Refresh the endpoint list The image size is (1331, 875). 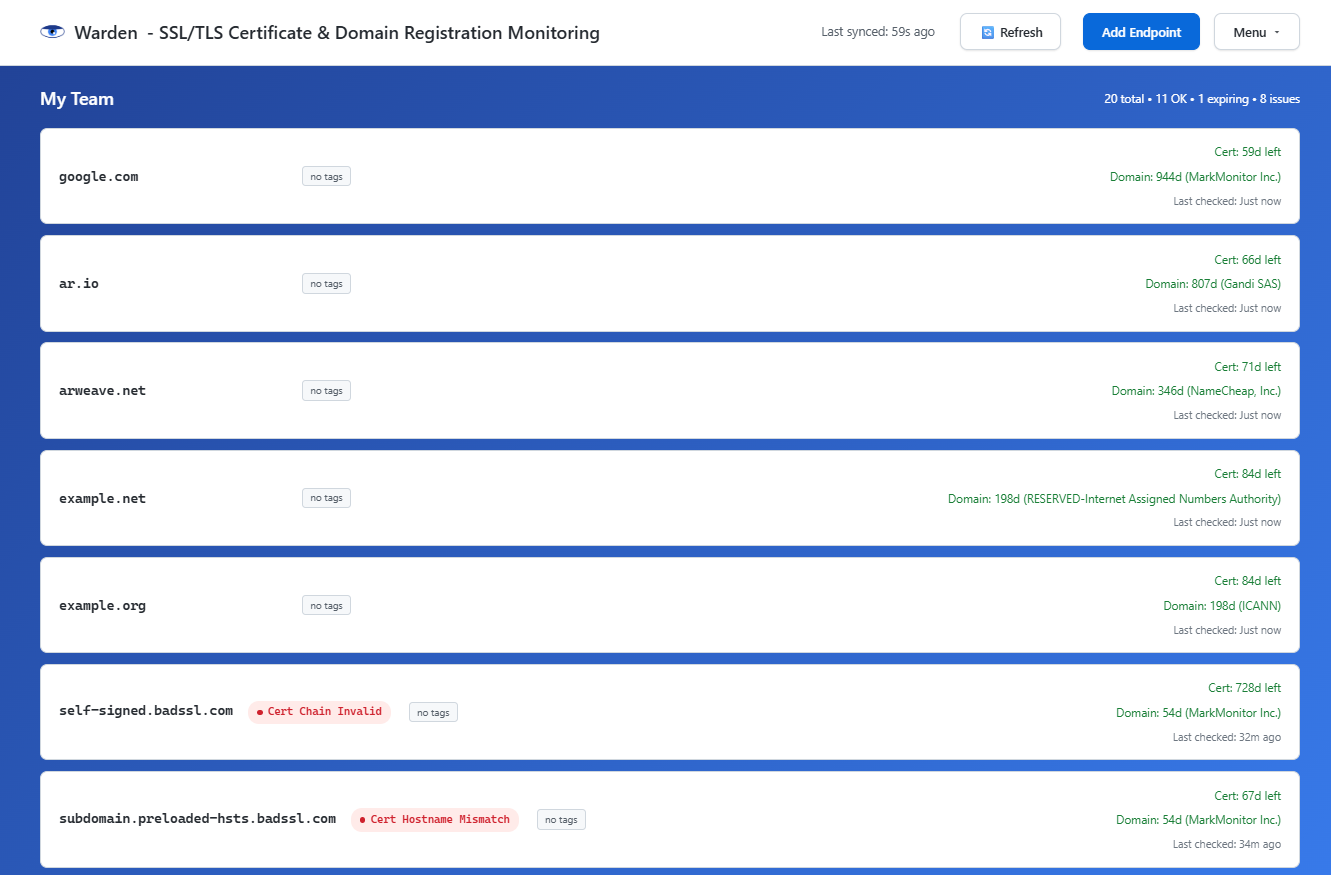[1010, 32]
